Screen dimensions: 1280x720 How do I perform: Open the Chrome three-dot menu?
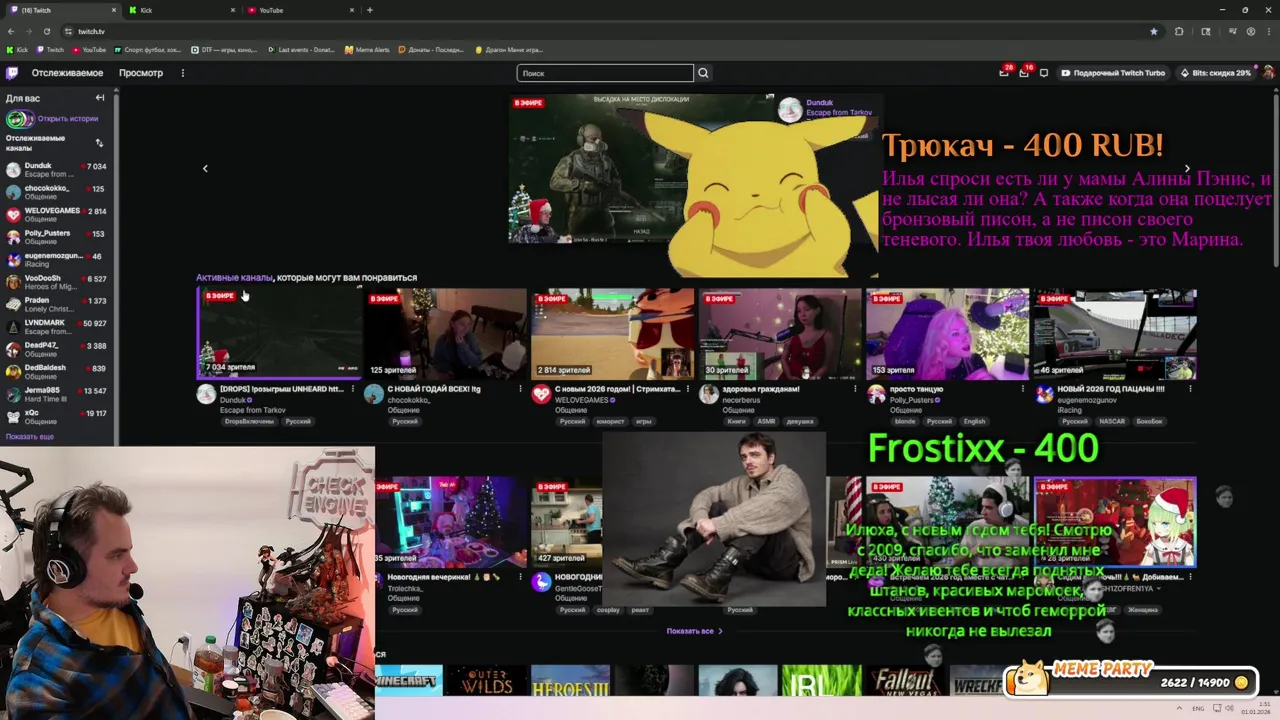[1268, 31]
